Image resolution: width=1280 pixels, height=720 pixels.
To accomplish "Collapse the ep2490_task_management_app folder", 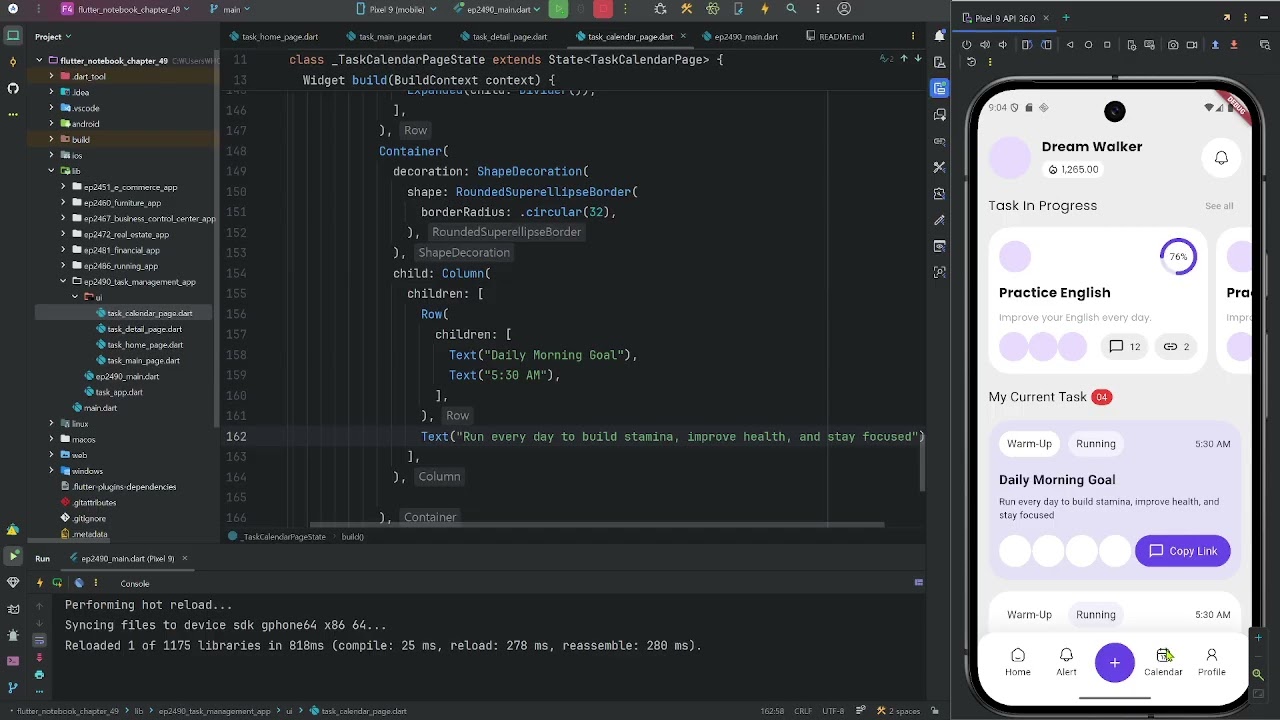I will coord(63,281).
